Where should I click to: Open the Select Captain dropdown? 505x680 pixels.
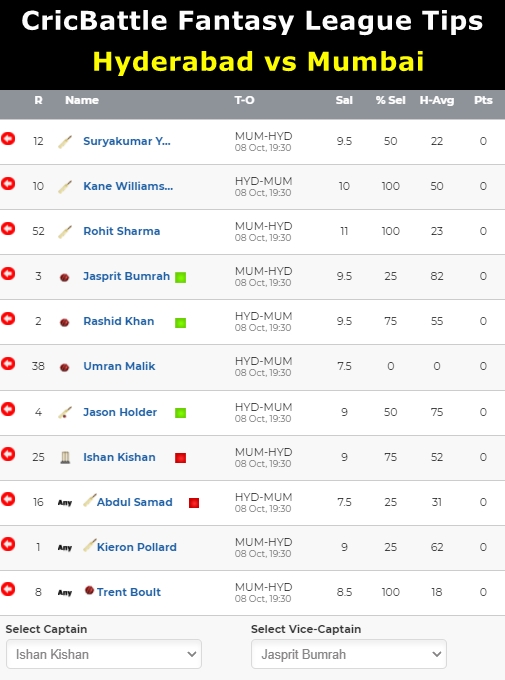[104, 654]
